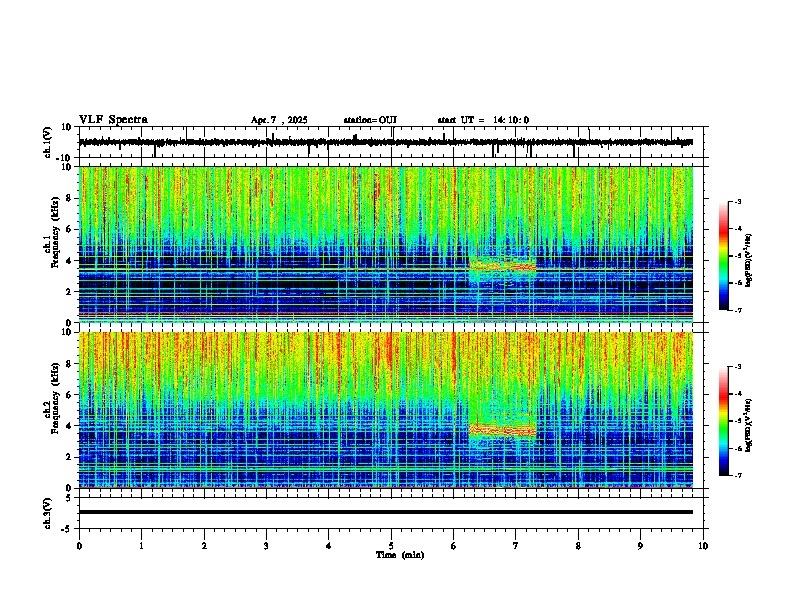792x612 pixels.
Task: Click the ch.1 colorbar "log(PSD)" unit label
Action: 748,260
